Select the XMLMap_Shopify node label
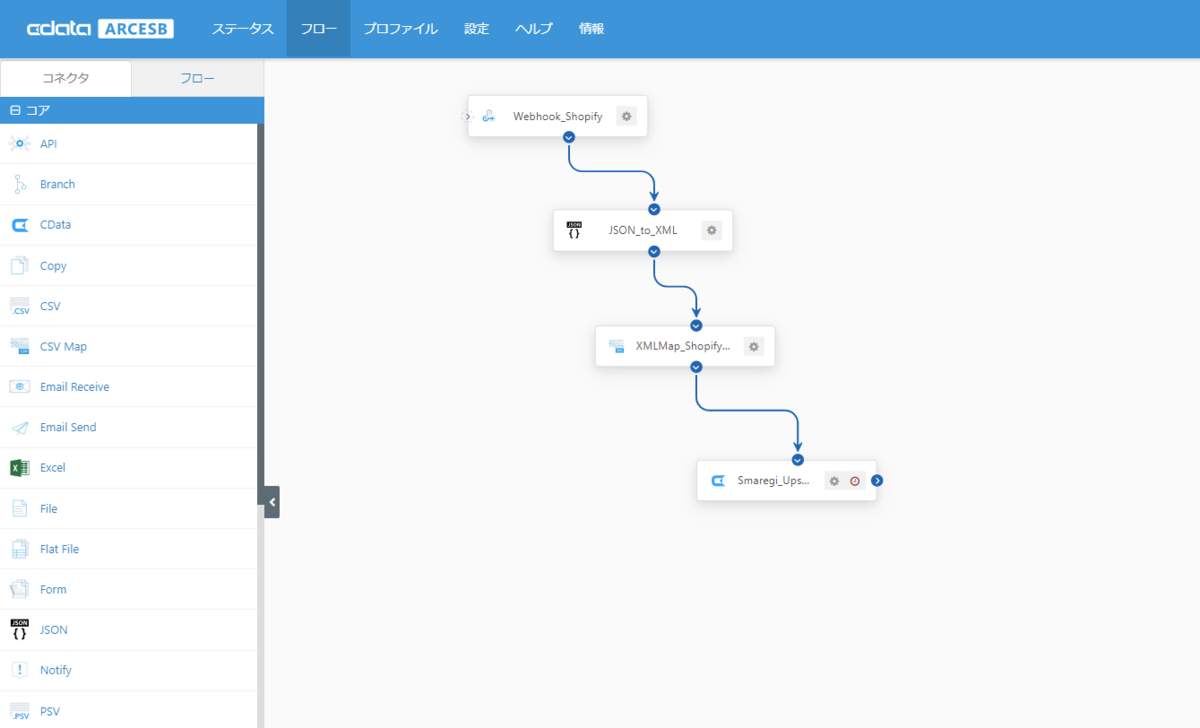The height and width of the screenshot is (728, 1200). click(683, 346)
